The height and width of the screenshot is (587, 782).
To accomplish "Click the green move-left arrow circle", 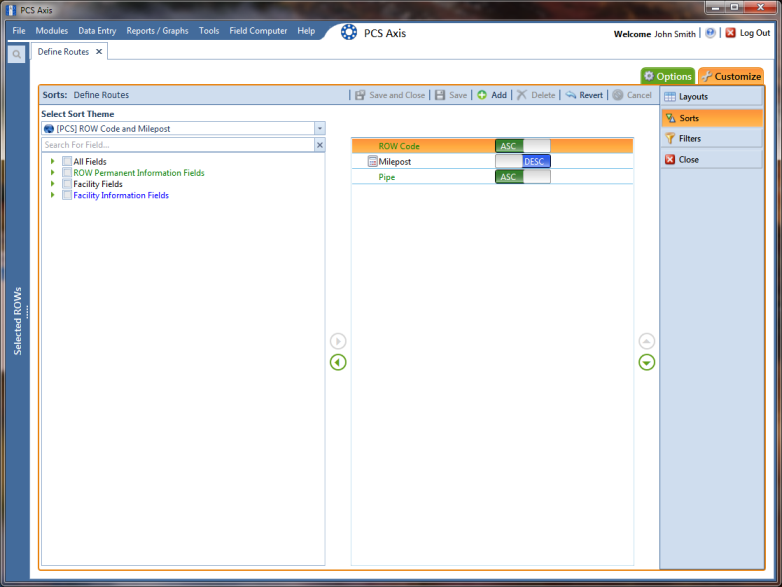I will [338, 362].
